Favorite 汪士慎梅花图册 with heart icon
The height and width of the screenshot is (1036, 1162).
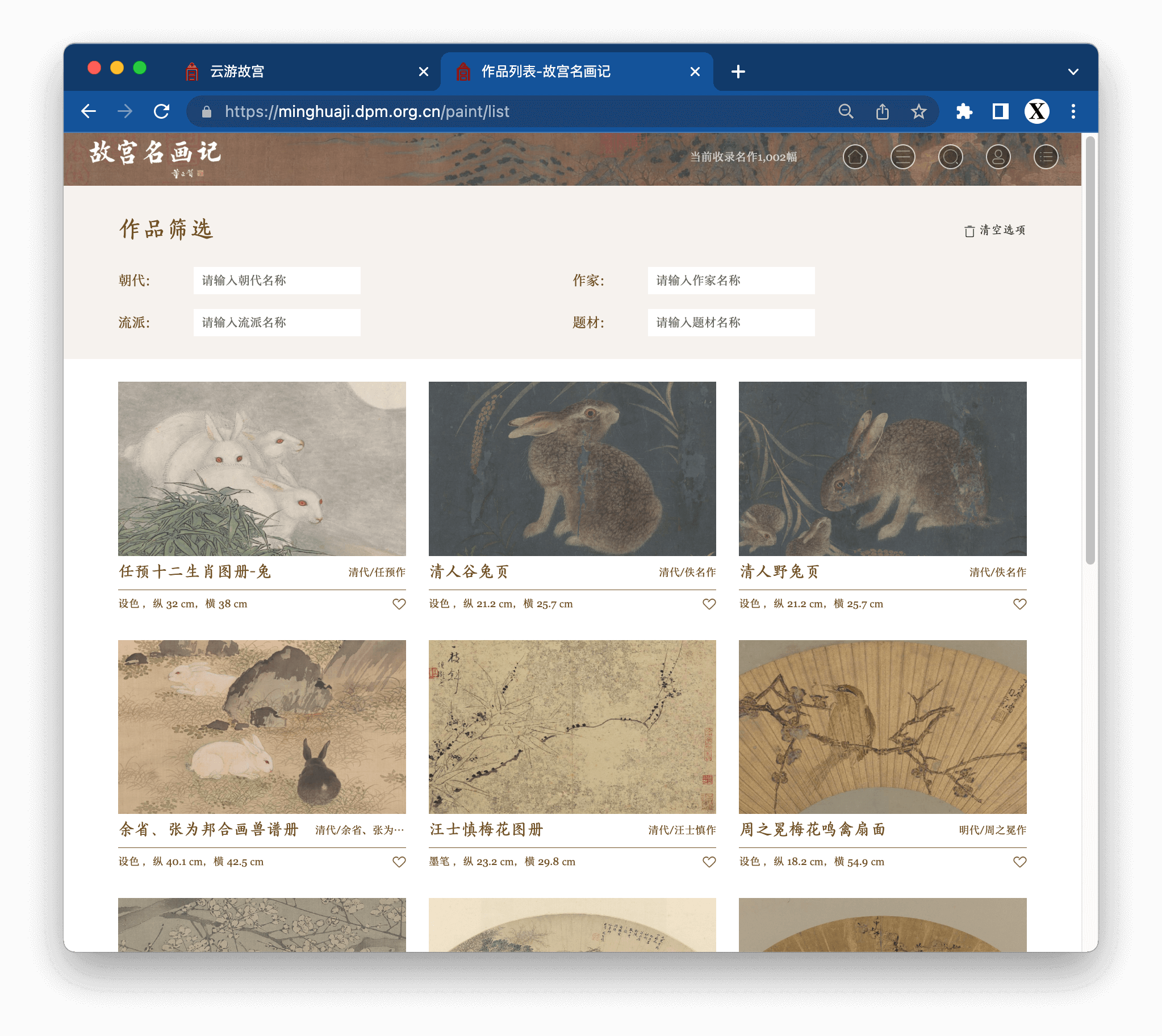[709, 862]
